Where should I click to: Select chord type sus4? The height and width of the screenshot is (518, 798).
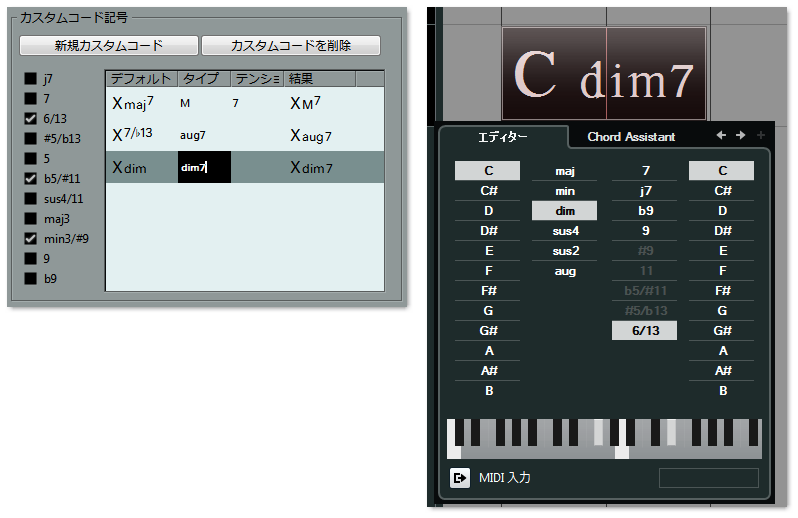click(564, 231)
